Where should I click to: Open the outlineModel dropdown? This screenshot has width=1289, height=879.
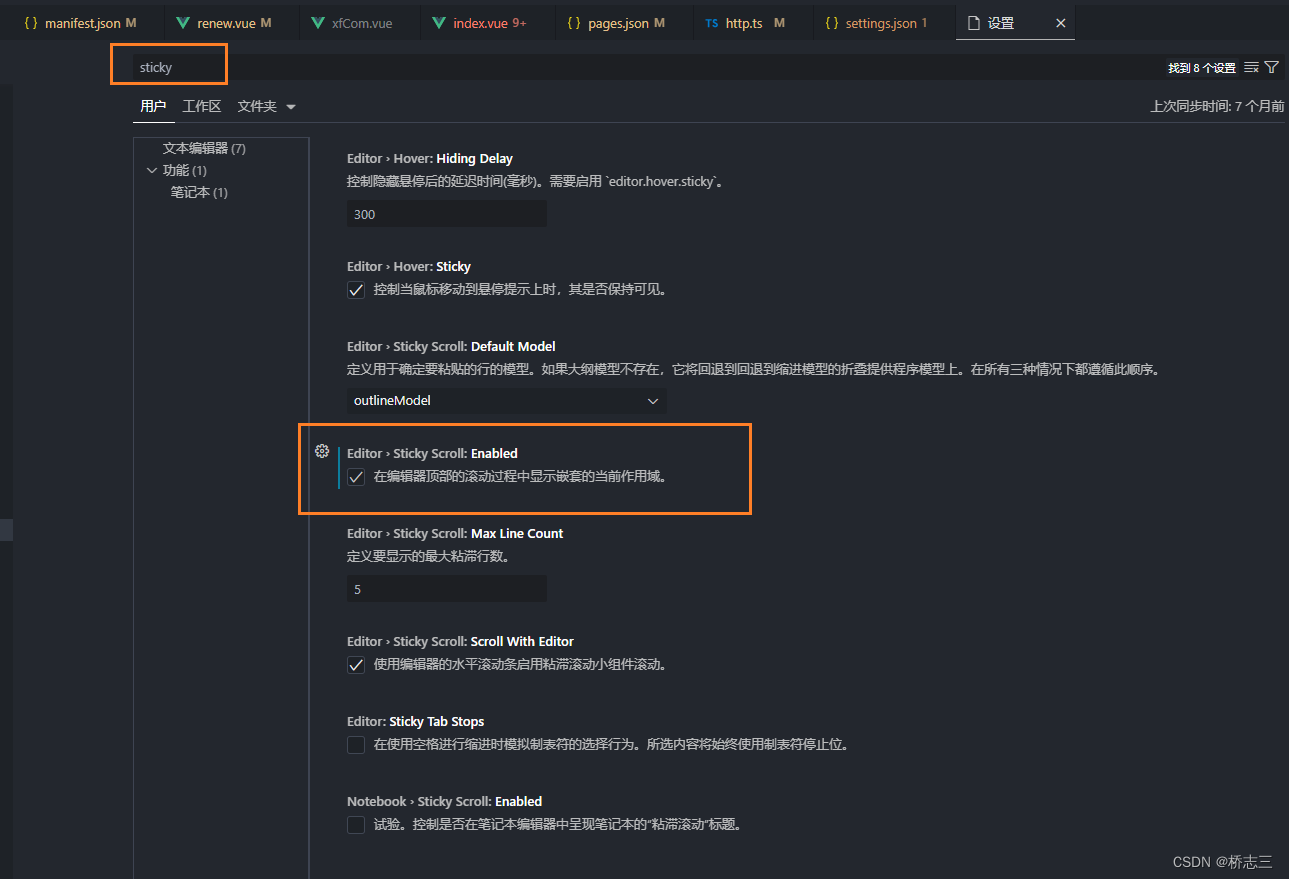506,400
